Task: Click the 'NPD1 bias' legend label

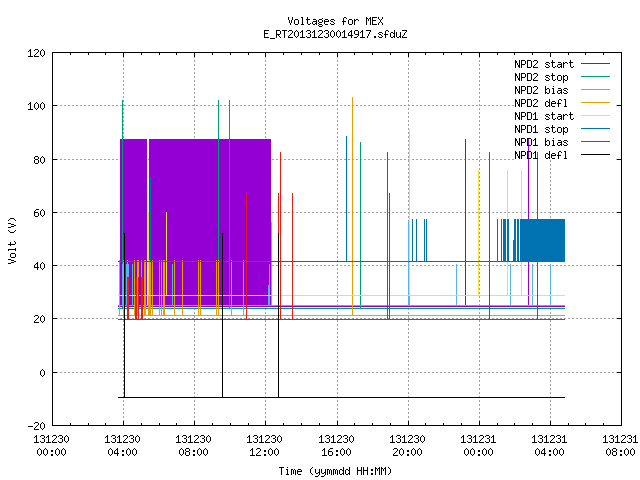Action: pyautogui.click(x=541, y=142)
